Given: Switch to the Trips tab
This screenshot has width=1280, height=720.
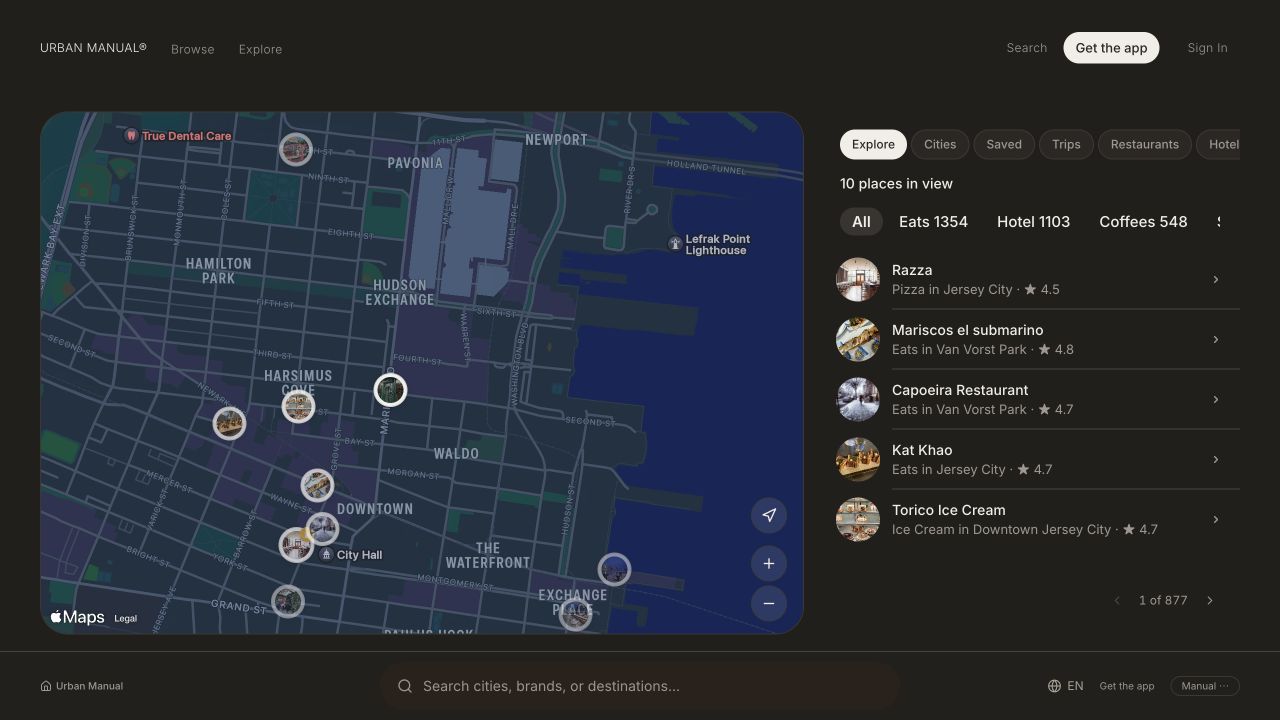Looking at the screenshot, I should 1066,144.
